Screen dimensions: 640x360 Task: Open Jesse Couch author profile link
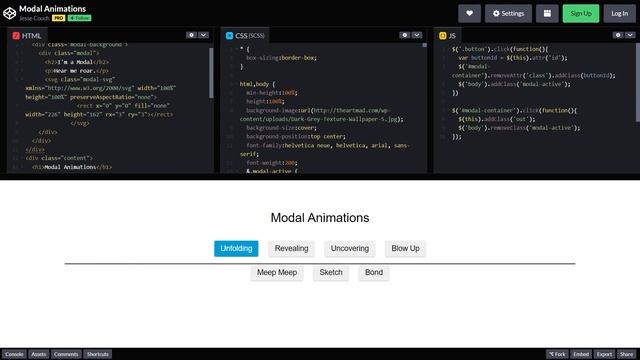coord(34,18)
